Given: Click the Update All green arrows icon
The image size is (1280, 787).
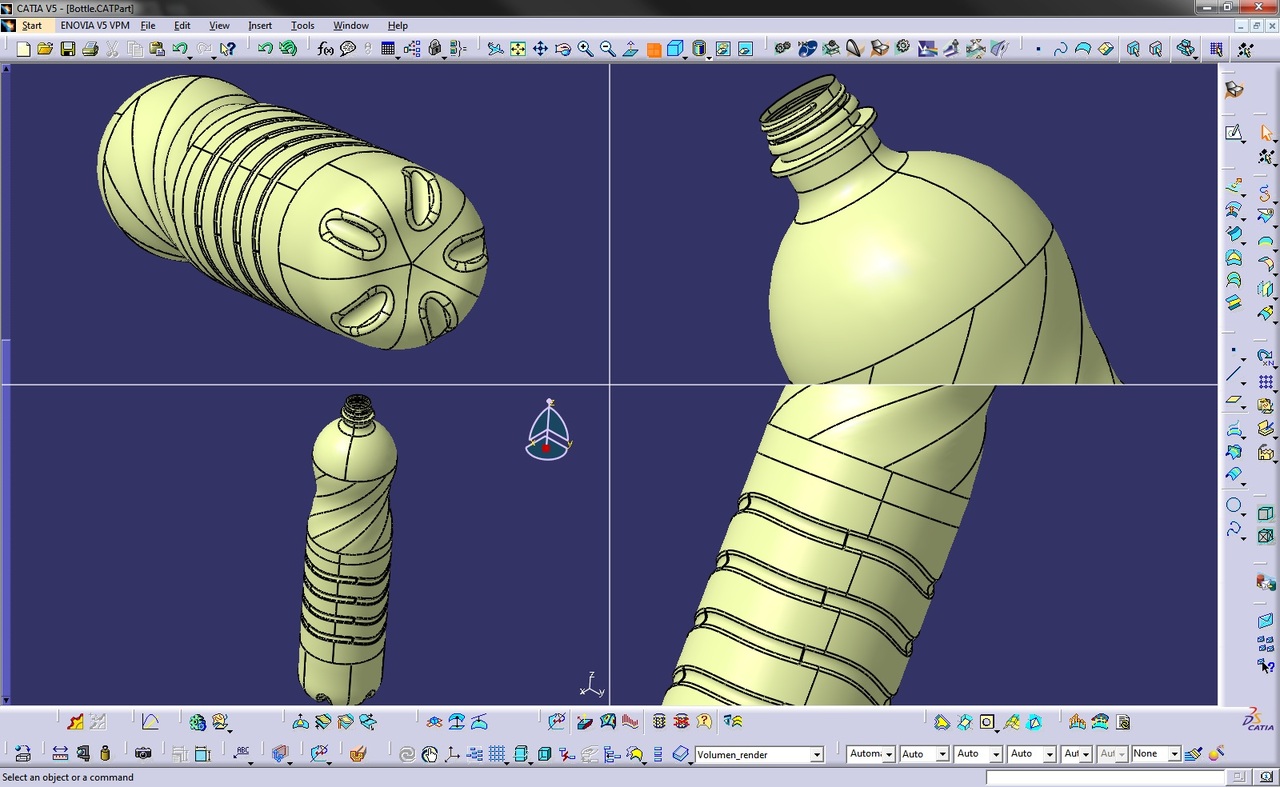Looking at the screenshot, I should click(x=288, y=48).
